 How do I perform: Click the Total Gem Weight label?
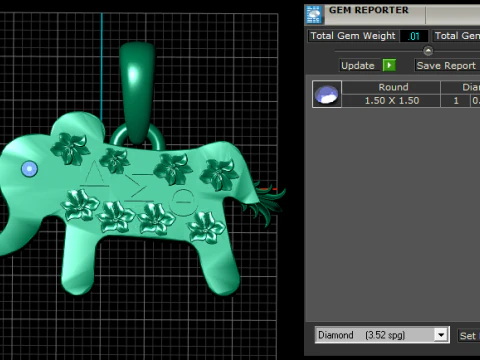click(353, 36)
